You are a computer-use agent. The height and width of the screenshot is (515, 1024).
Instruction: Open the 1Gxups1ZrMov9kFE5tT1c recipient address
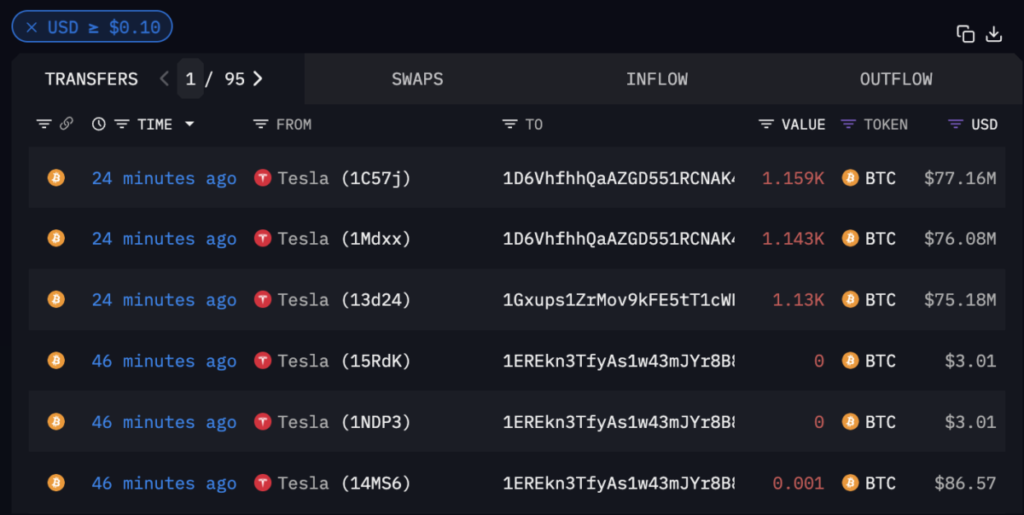tap(618, 300)
